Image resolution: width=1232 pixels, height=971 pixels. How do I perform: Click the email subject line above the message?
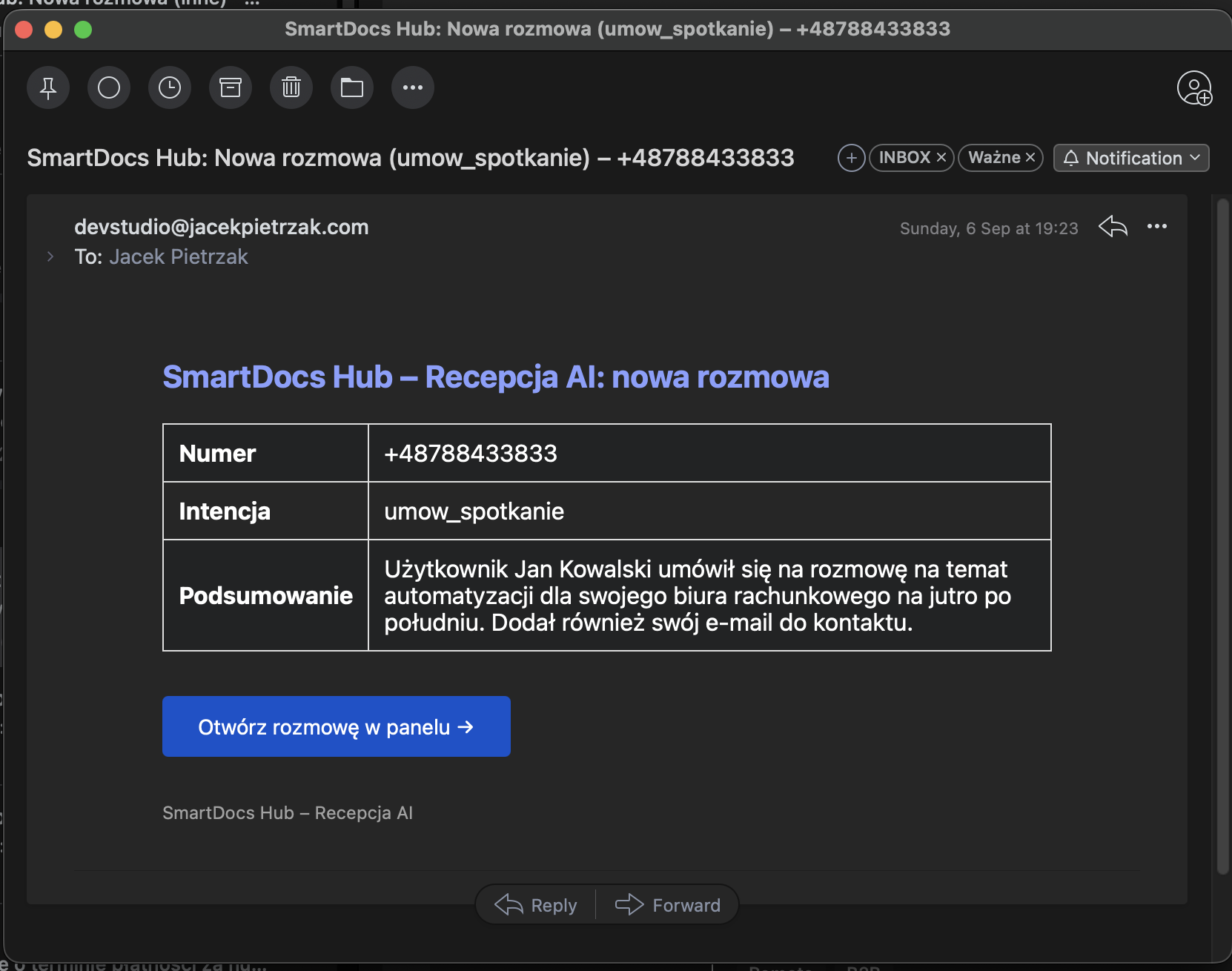click(x=411, y=158)
